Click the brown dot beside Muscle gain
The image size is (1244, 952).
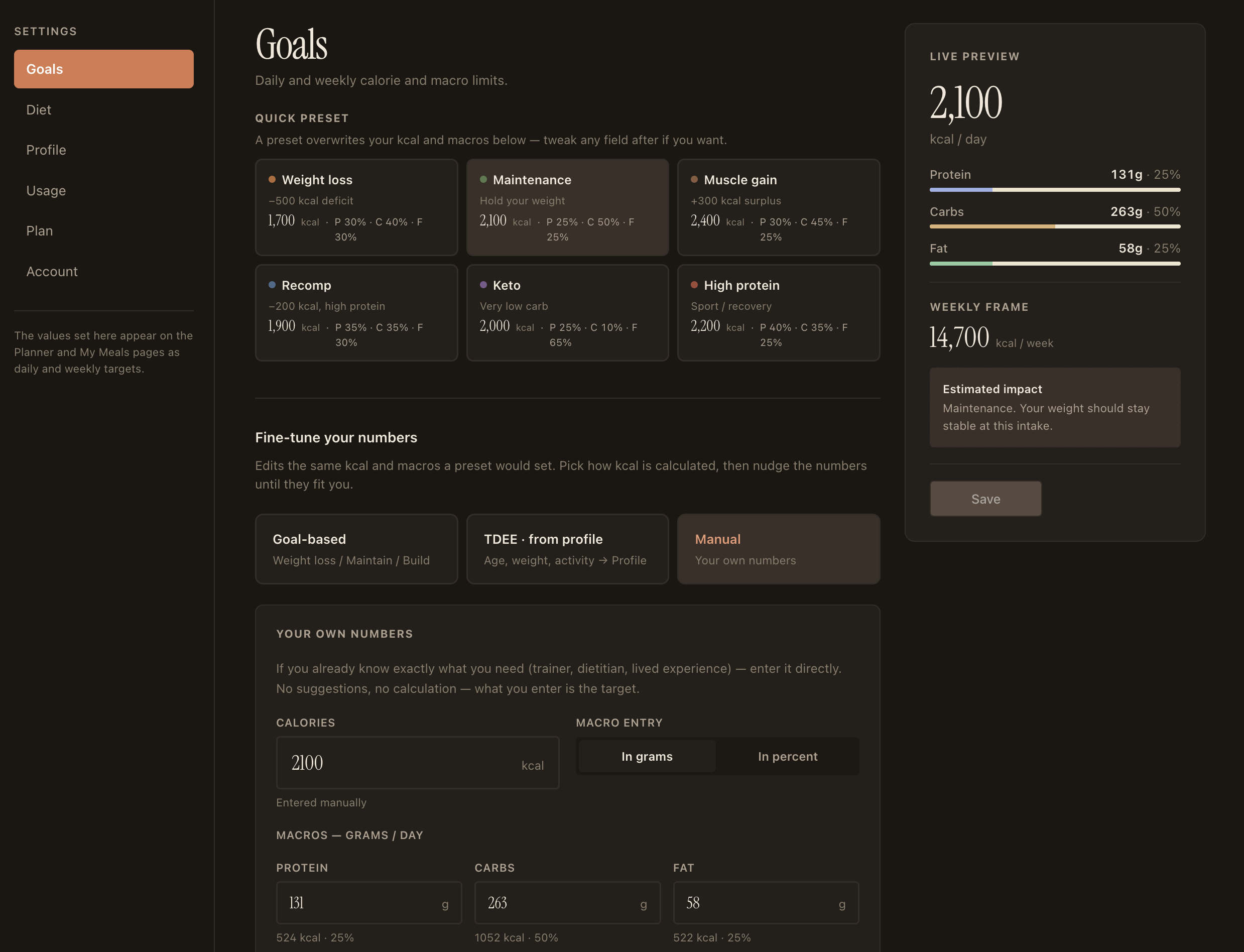point(694,180)
